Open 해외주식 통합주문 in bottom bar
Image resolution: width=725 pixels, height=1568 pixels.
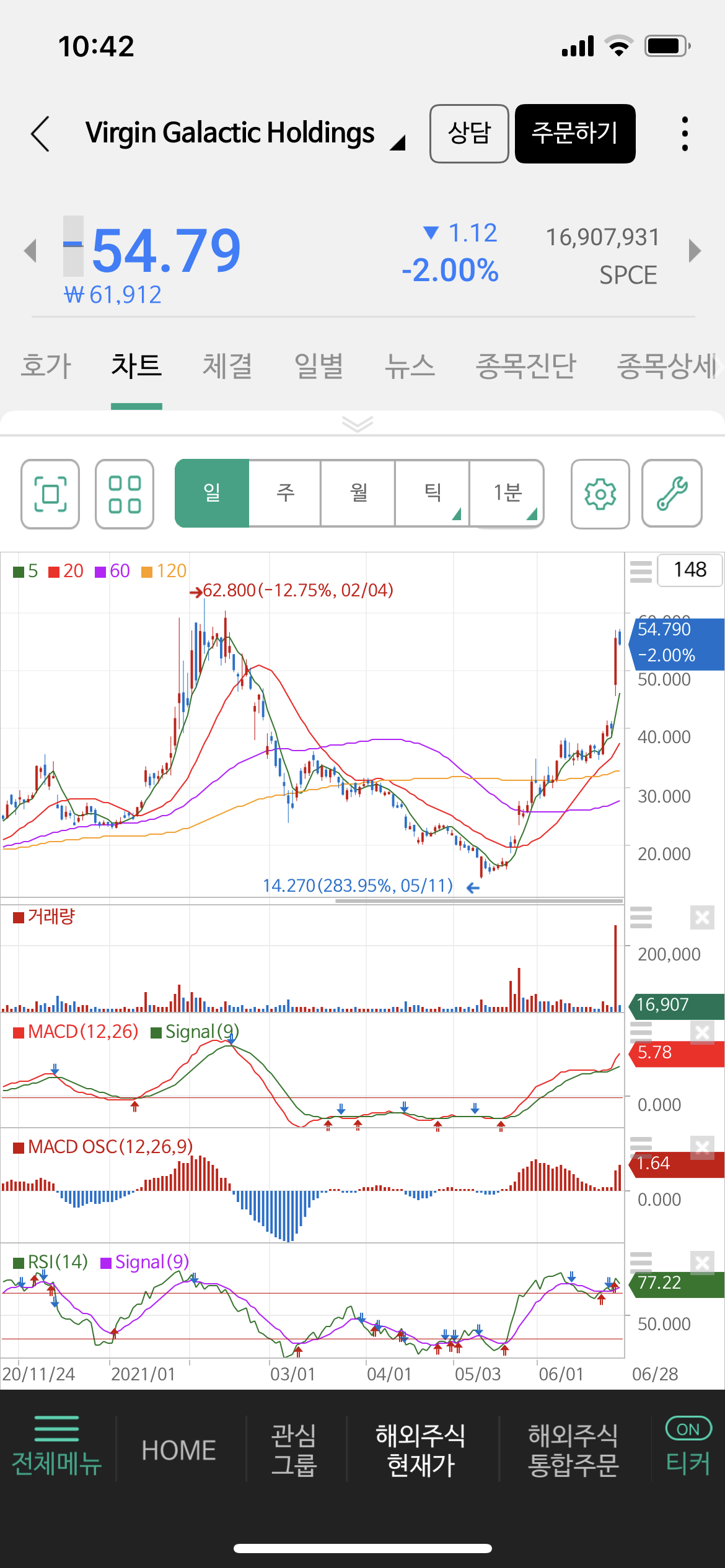point(573,1450)
